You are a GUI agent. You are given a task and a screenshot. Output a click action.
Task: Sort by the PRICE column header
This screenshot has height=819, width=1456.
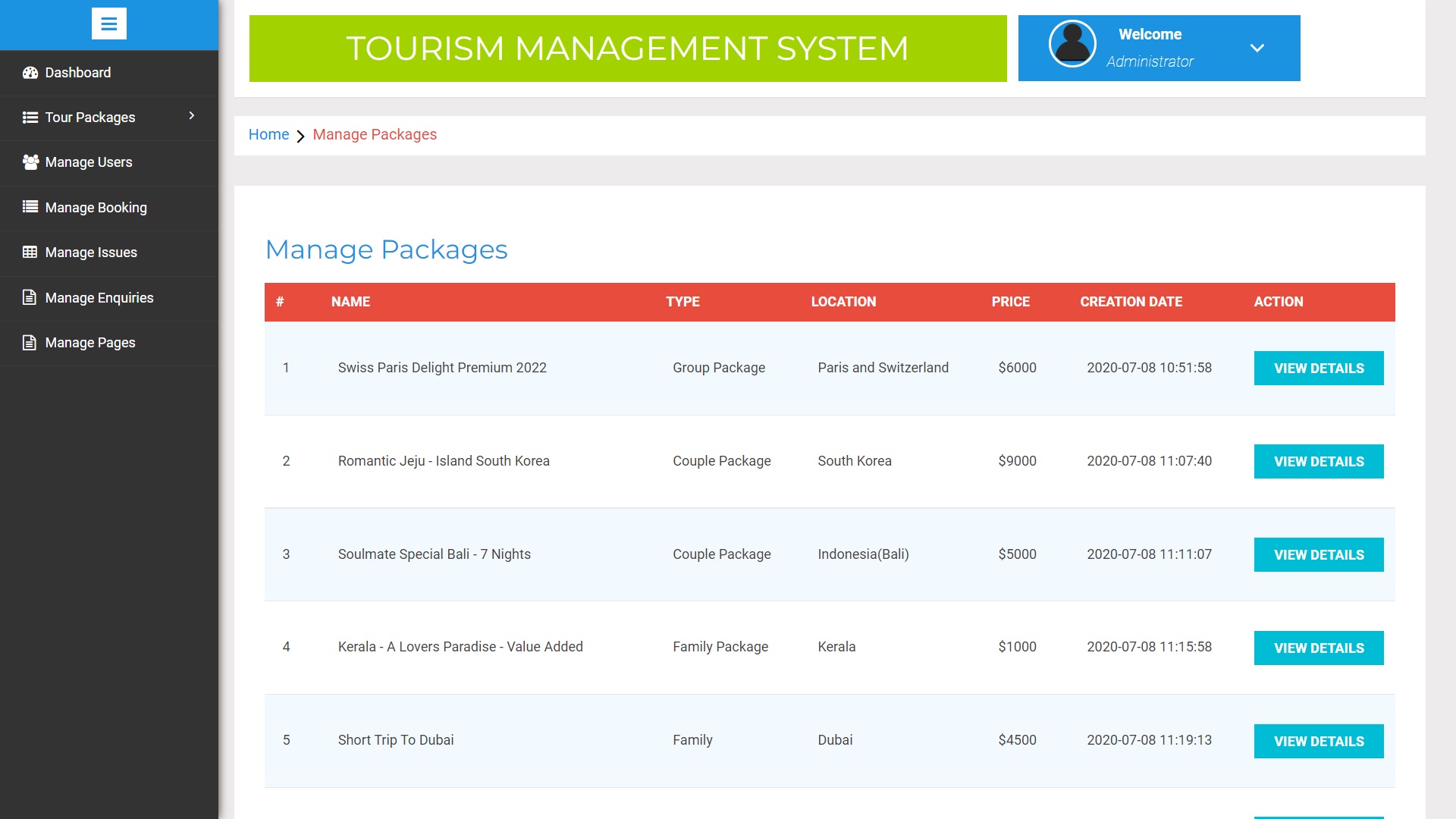pyautogui.click(x=1011, y=301)
